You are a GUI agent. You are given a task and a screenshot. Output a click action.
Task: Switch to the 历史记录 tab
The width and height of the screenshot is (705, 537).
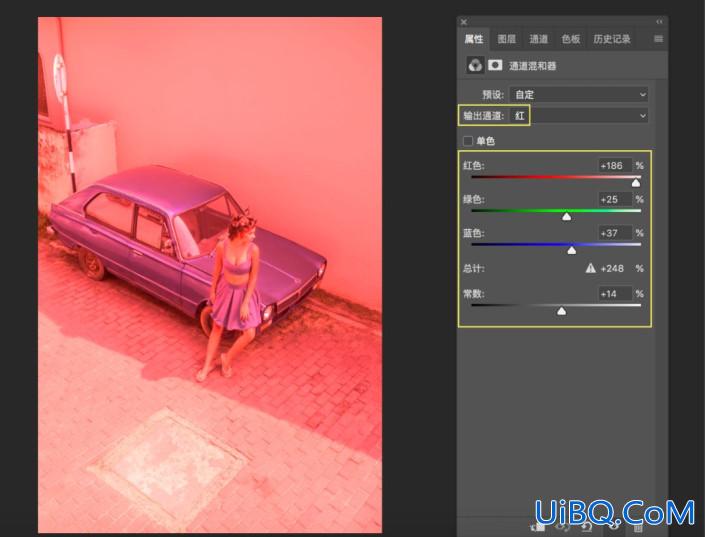(x=611, y=39)
